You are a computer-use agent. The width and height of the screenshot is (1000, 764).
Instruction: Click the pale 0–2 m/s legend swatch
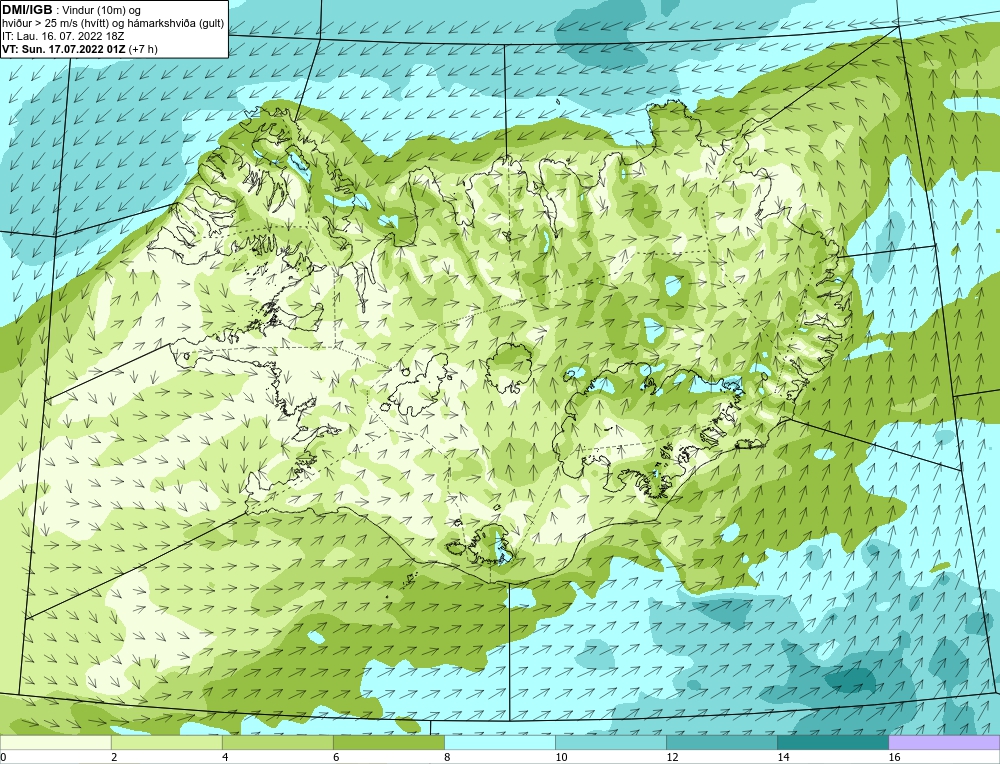click(x=55, y=742)
